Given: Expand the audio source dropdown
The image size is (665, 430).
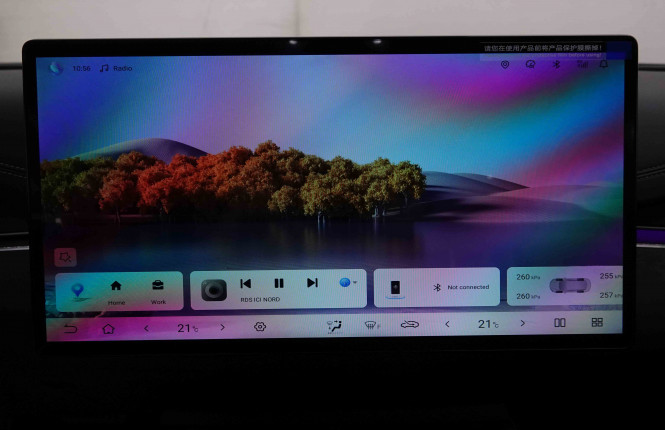Looking at the screenshot, I should pos(348,283).
